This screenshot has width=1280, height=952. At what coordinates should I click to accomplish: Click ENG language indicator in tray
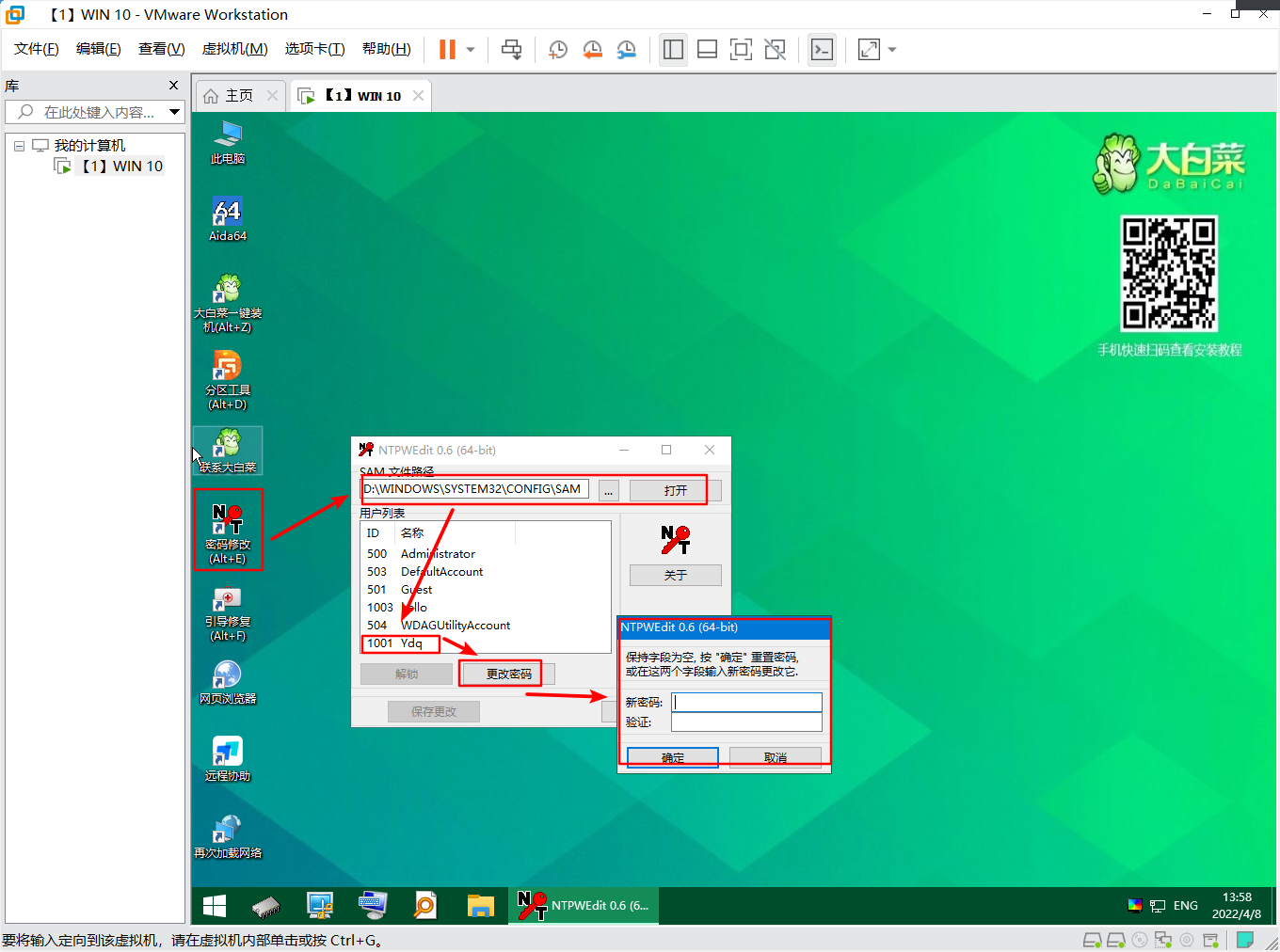tap(1185, 906)
